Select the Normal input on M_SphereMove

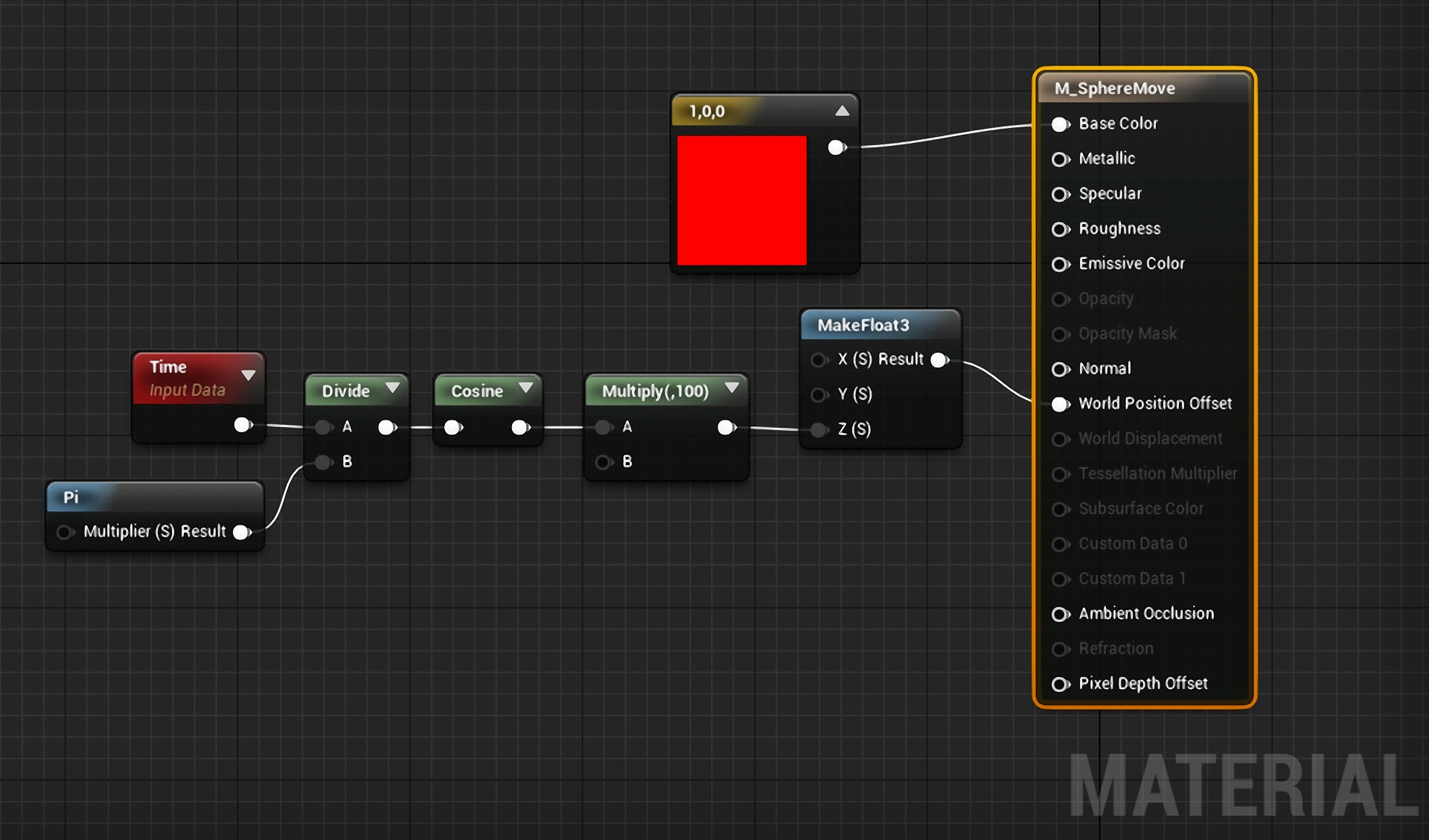[1057, 365]
